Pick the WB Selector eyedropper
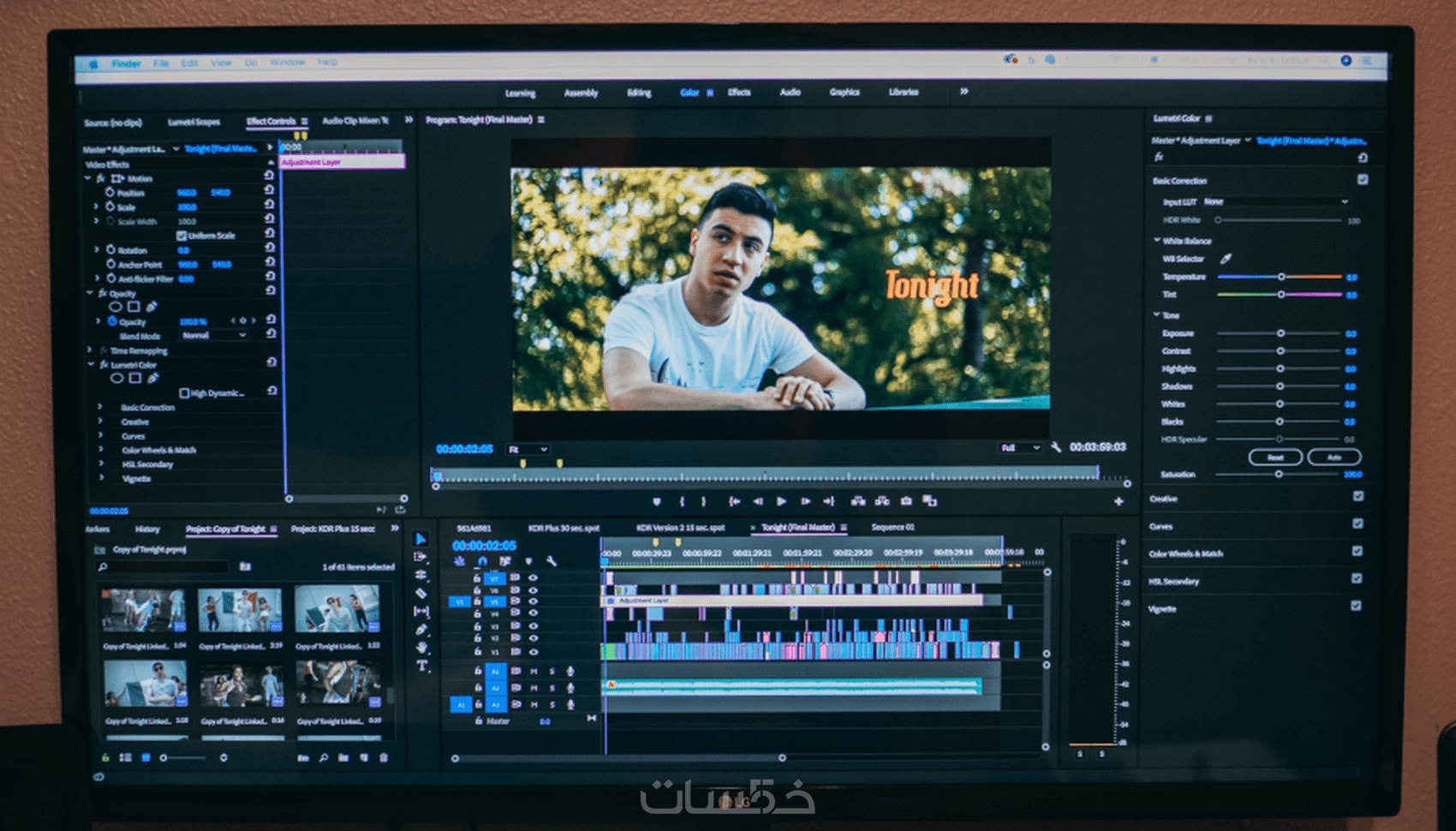Image resolution: width=1456 pixels, height=831 pixels. point(1226,259)
